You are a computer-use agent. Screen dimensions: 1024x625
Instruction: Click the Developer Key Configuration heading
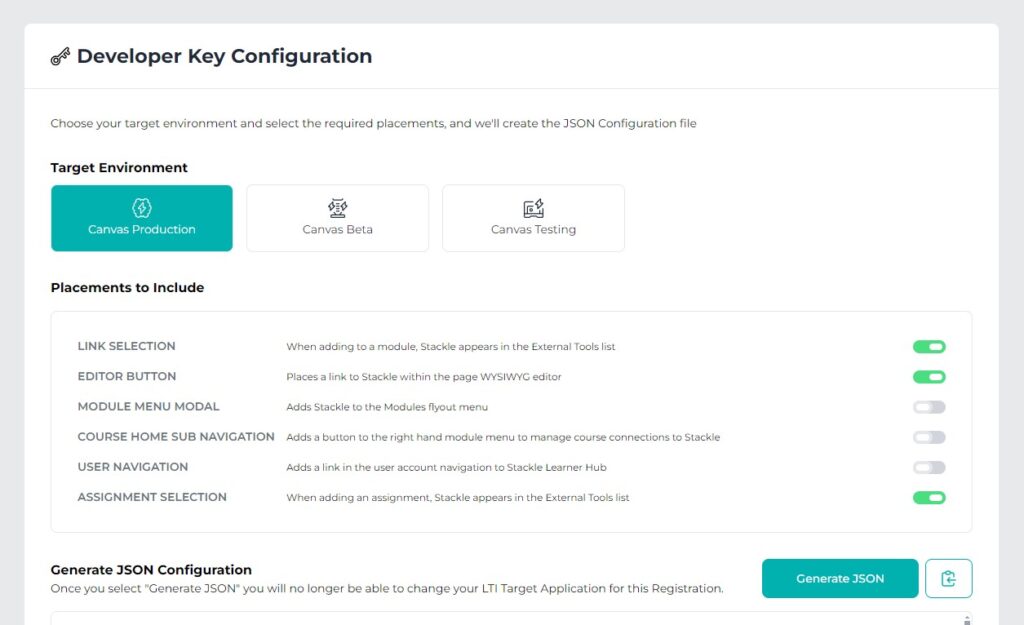tap(223, 56)
